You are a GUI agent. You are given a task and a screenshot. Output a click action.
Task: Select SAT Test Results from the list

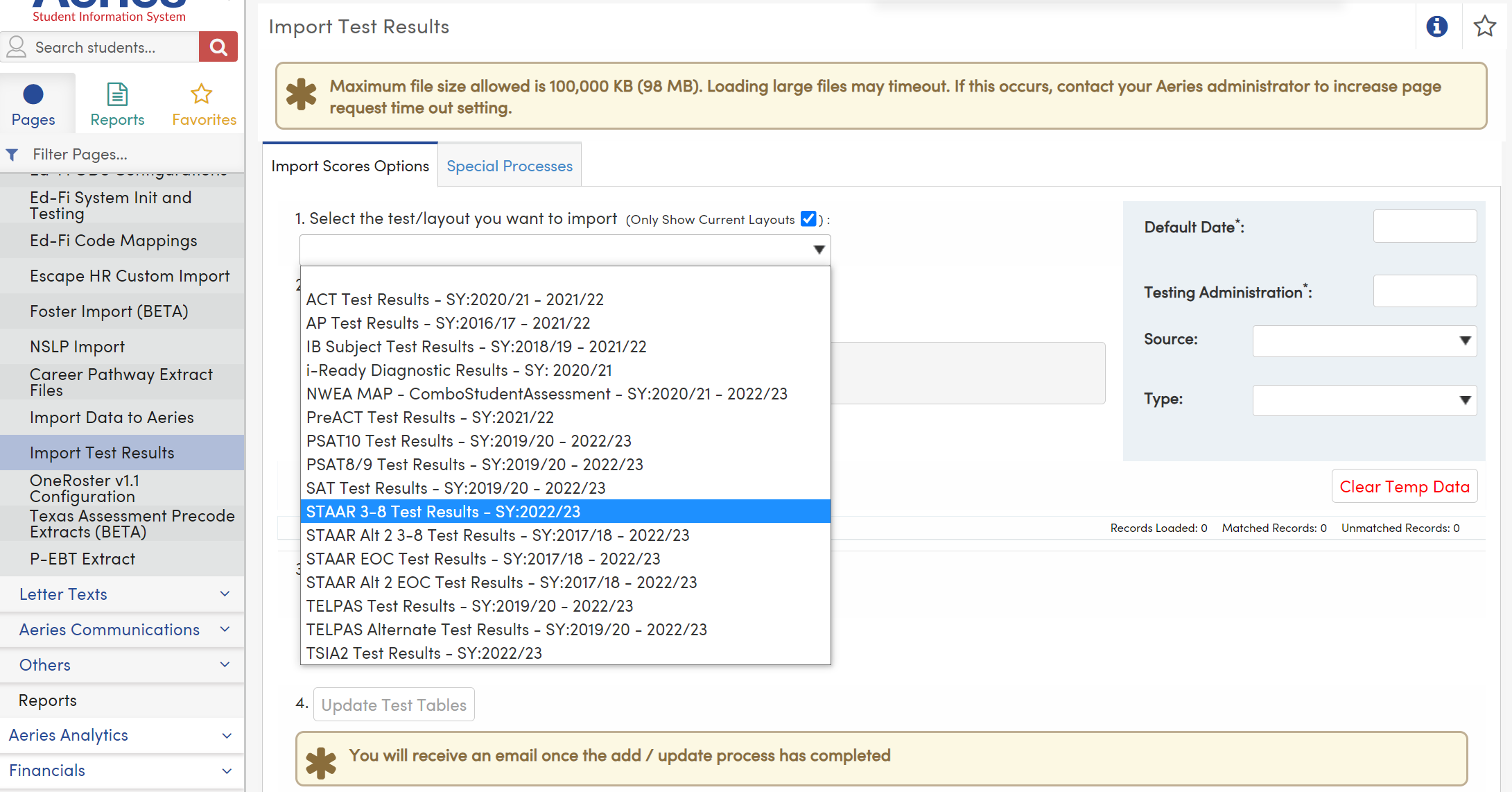455,488
